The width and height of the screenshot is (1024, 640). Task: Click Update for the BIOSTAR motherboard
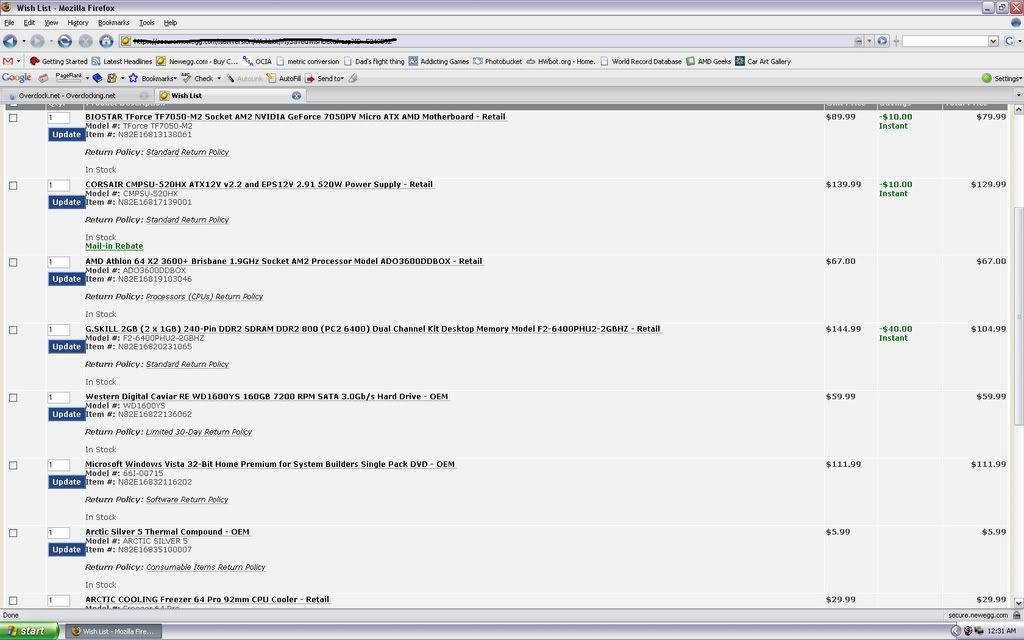click(x=67, y=135)
